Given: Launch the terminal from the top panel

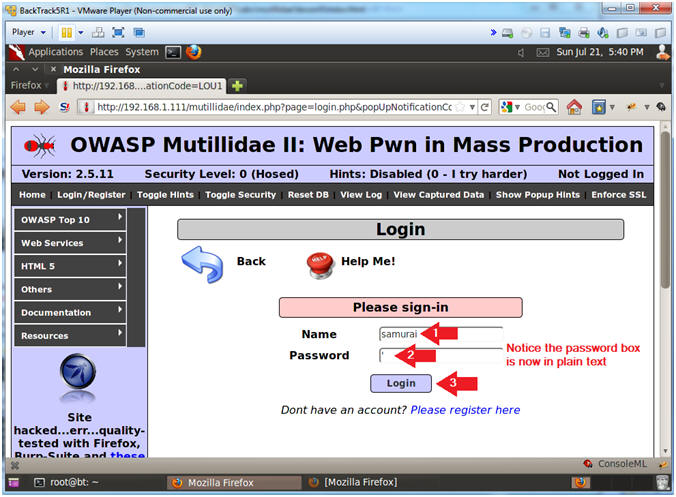Looking at the screenshot, I should point(173,53).
